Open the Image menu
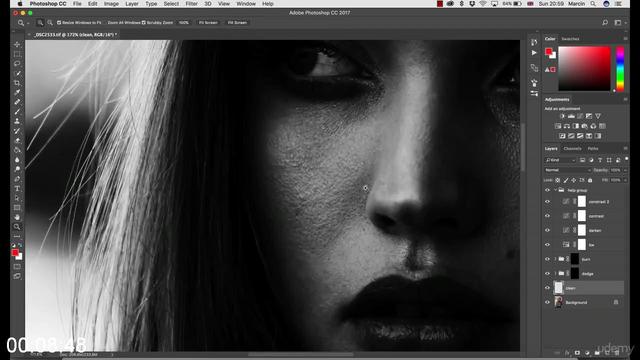The width and height of the screenshot is (640, 360). [x=111, y=4]
